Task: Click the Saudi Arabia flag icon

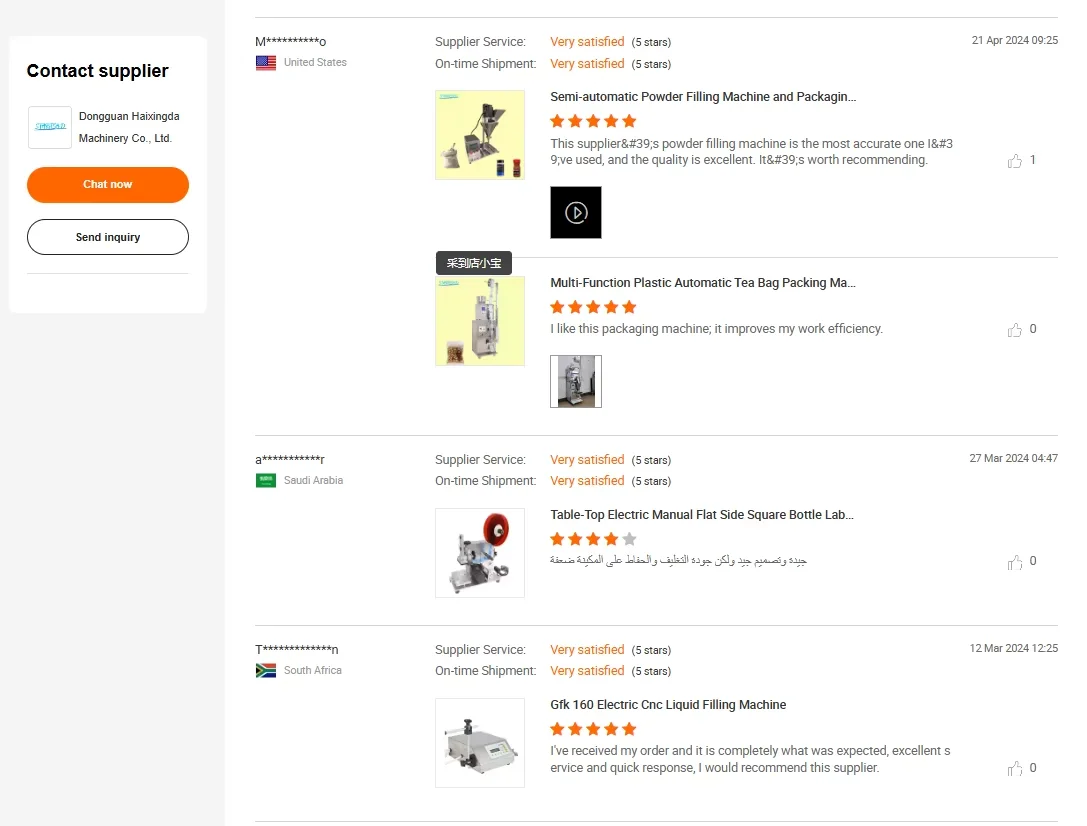Action: (x=266, y=481)
